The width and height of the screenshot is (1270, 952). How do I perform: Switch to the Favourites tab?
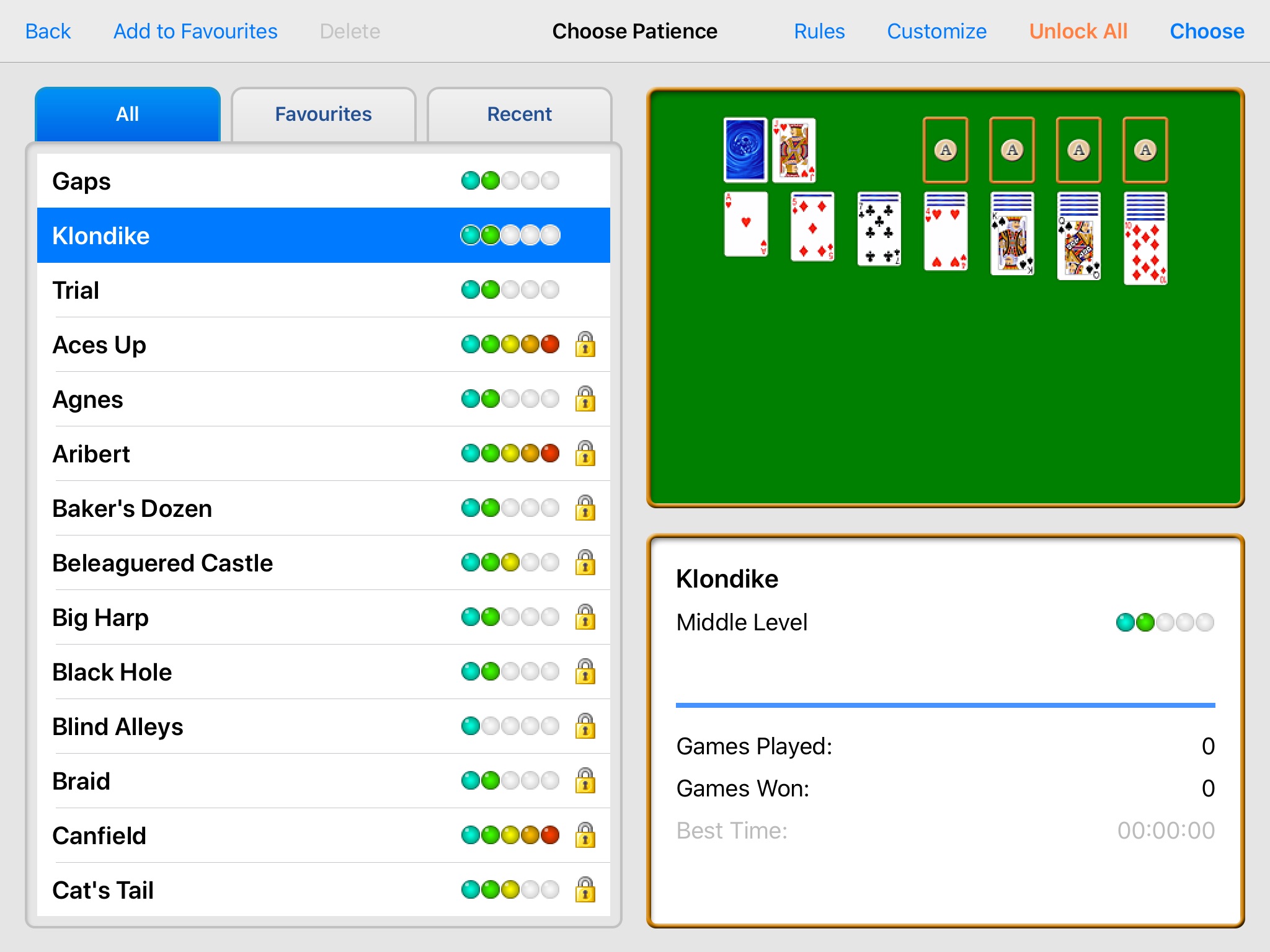tap(324, 113)
